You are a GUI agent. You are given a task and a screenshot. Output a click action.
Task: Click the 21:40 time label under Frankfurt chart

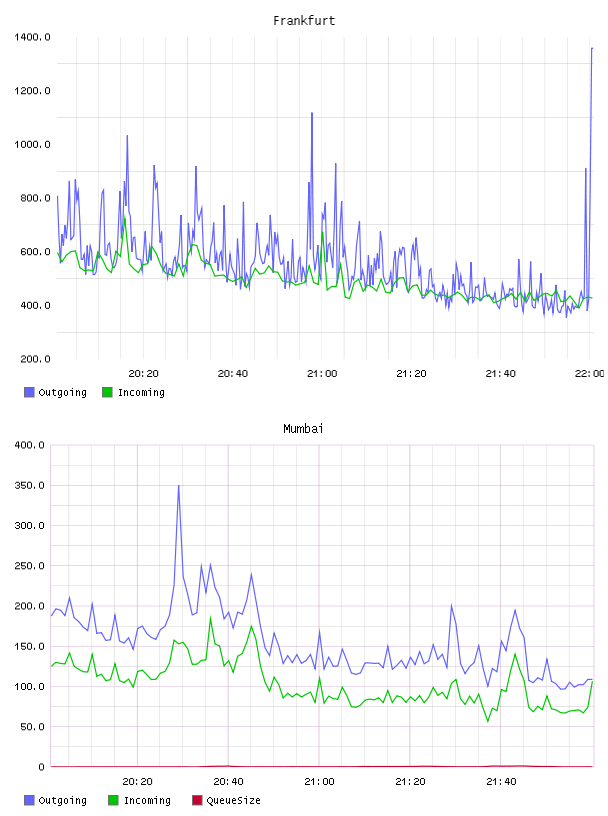point(501,374)
